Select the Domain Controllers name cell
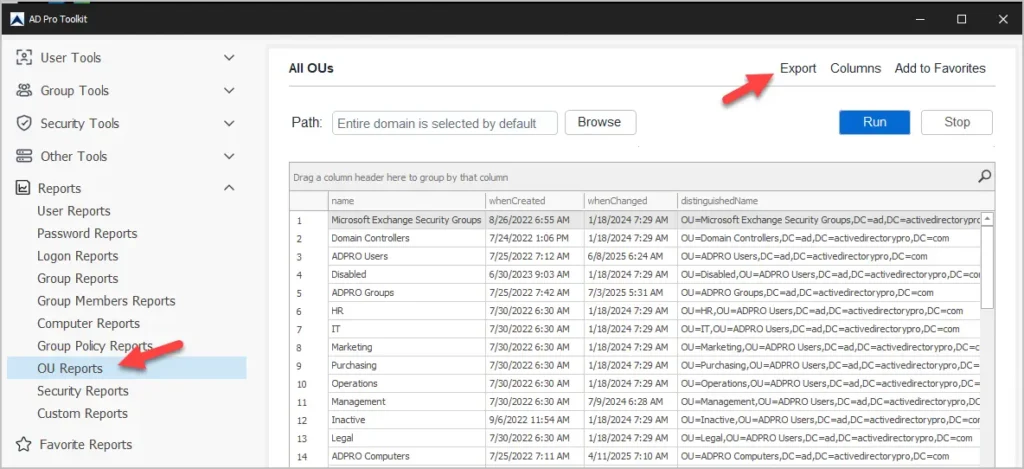This screenshot has width=1024, height=469. [x=407, y=238]
